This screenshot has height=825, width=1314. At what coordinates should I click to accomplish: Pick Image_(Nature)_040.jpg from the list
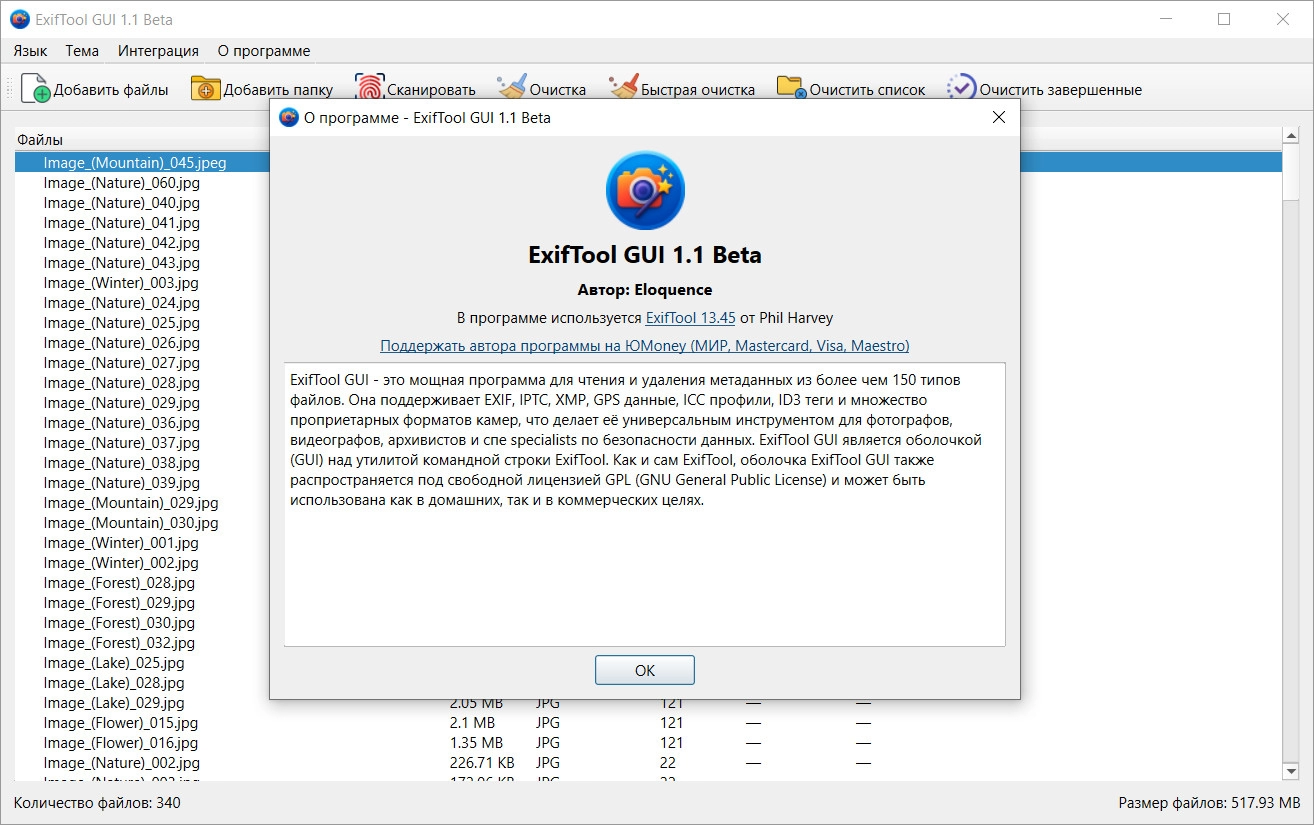[x=122, y=203]
